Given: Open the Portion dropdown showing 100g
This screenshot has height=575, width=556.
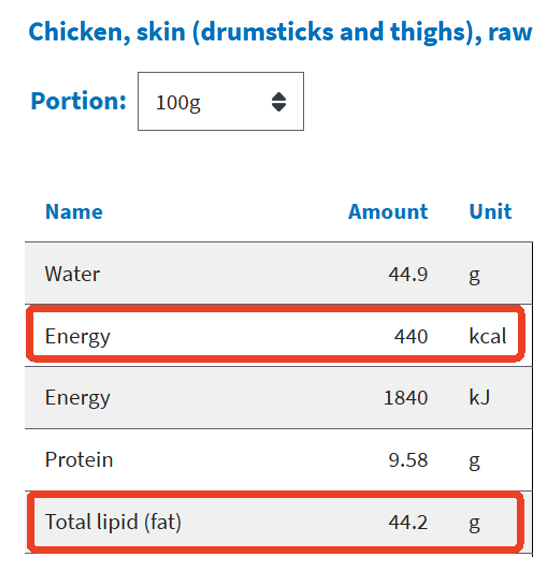Looking at the screenshot, I should [x=220, y=101].
